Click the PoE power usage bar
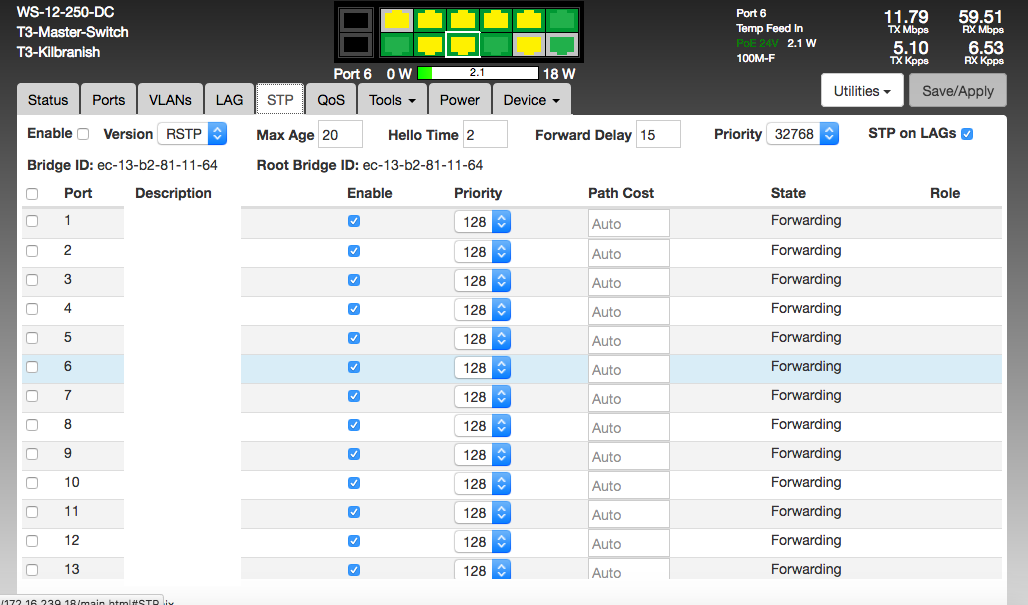This screenshot has width=1028, height=605. pos(478,74)
